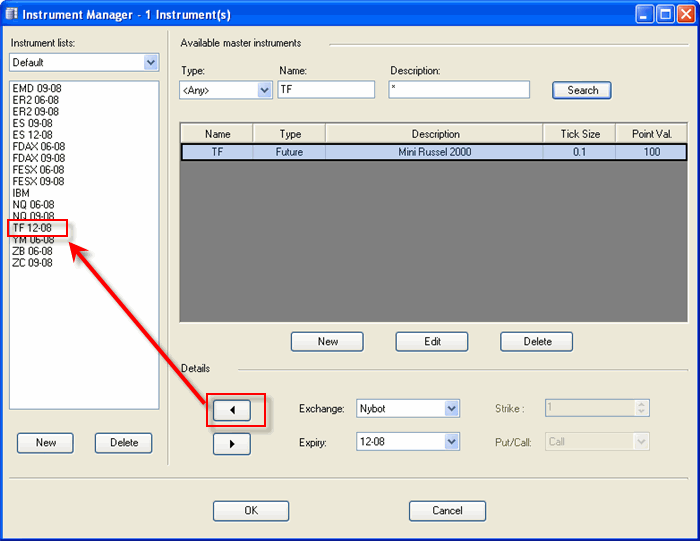Click the right arrow remove-instrument button
The height and width of the screenshot is (541, 700).
pos(232,444)
